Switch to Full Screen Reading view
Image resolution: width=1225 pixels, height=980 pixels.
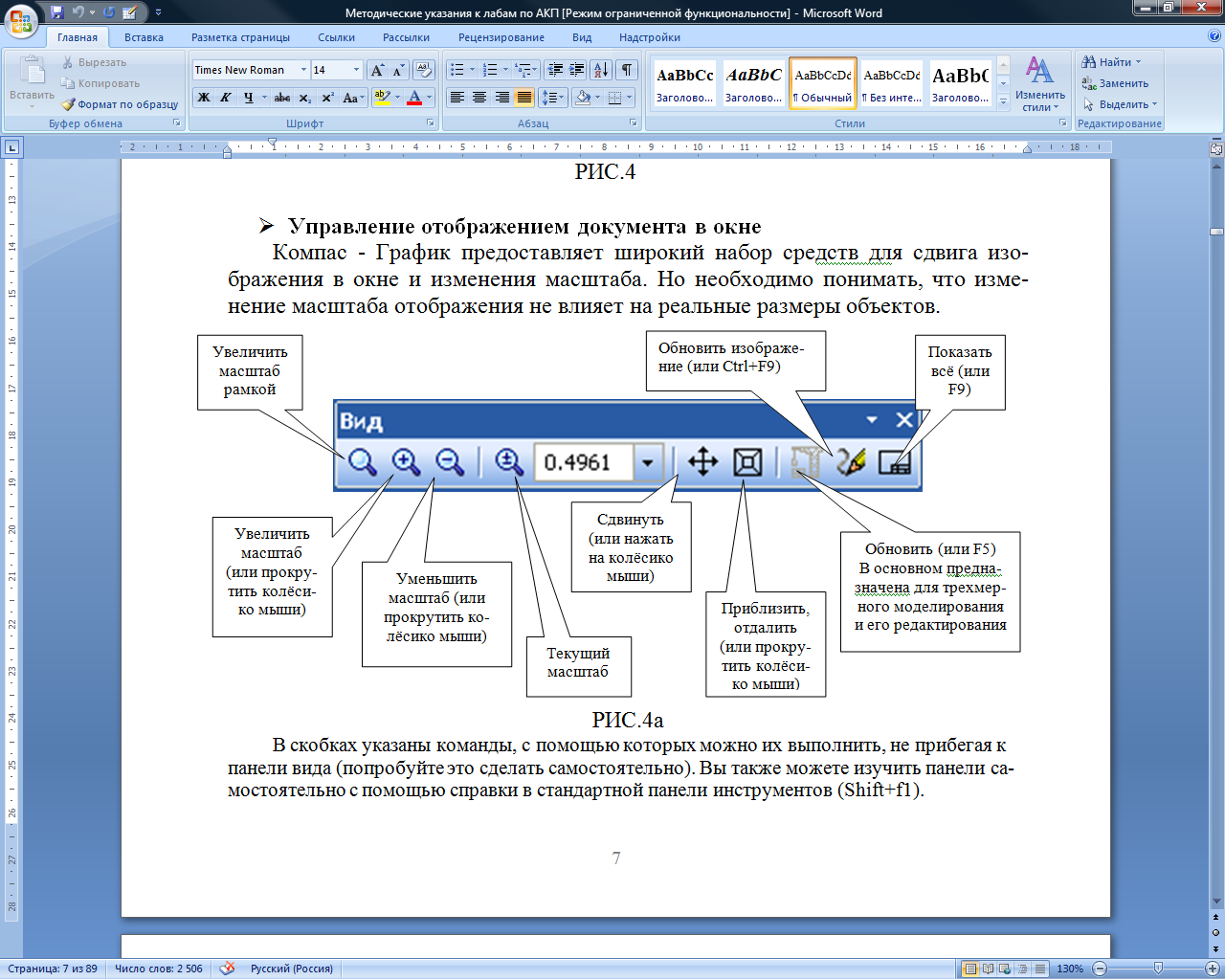click(x=989, y=969)
